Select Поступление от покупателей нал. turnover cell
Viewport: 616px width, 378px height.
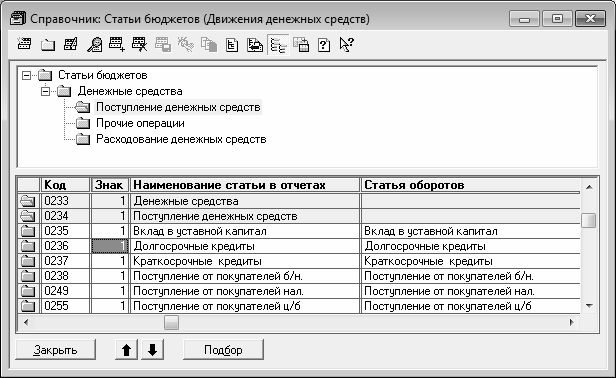[470, 291]
